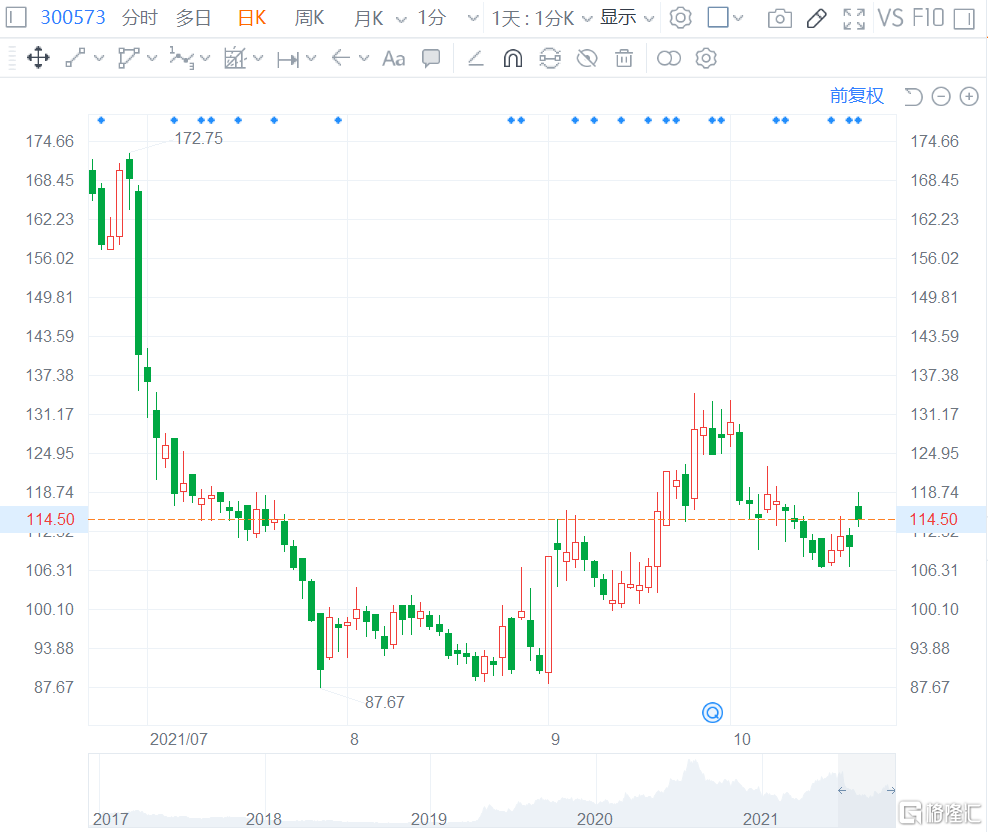Click the shaded navigator window in timeline
This screenshot has width=988, height=832.
[x=866, y=790]
